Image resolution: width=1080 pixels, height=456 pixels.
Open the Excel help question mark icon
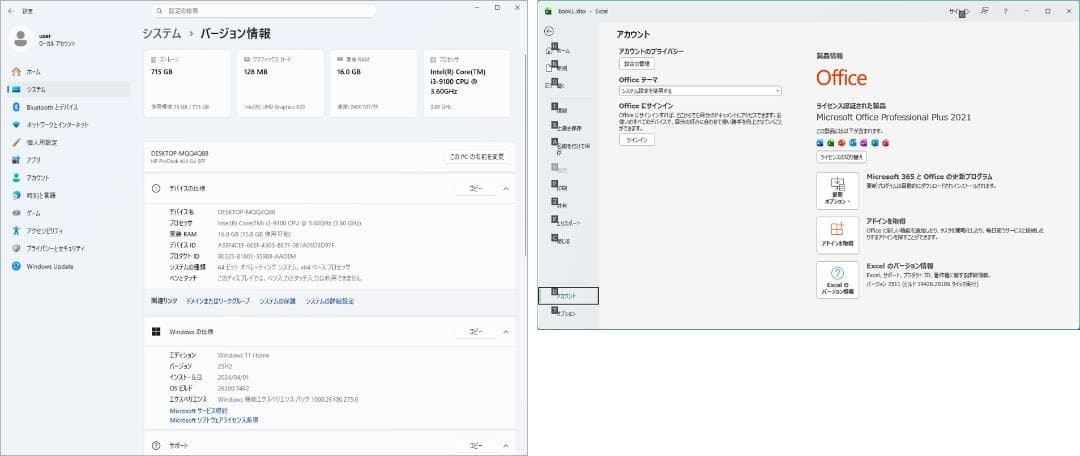tap(1005, 11)
